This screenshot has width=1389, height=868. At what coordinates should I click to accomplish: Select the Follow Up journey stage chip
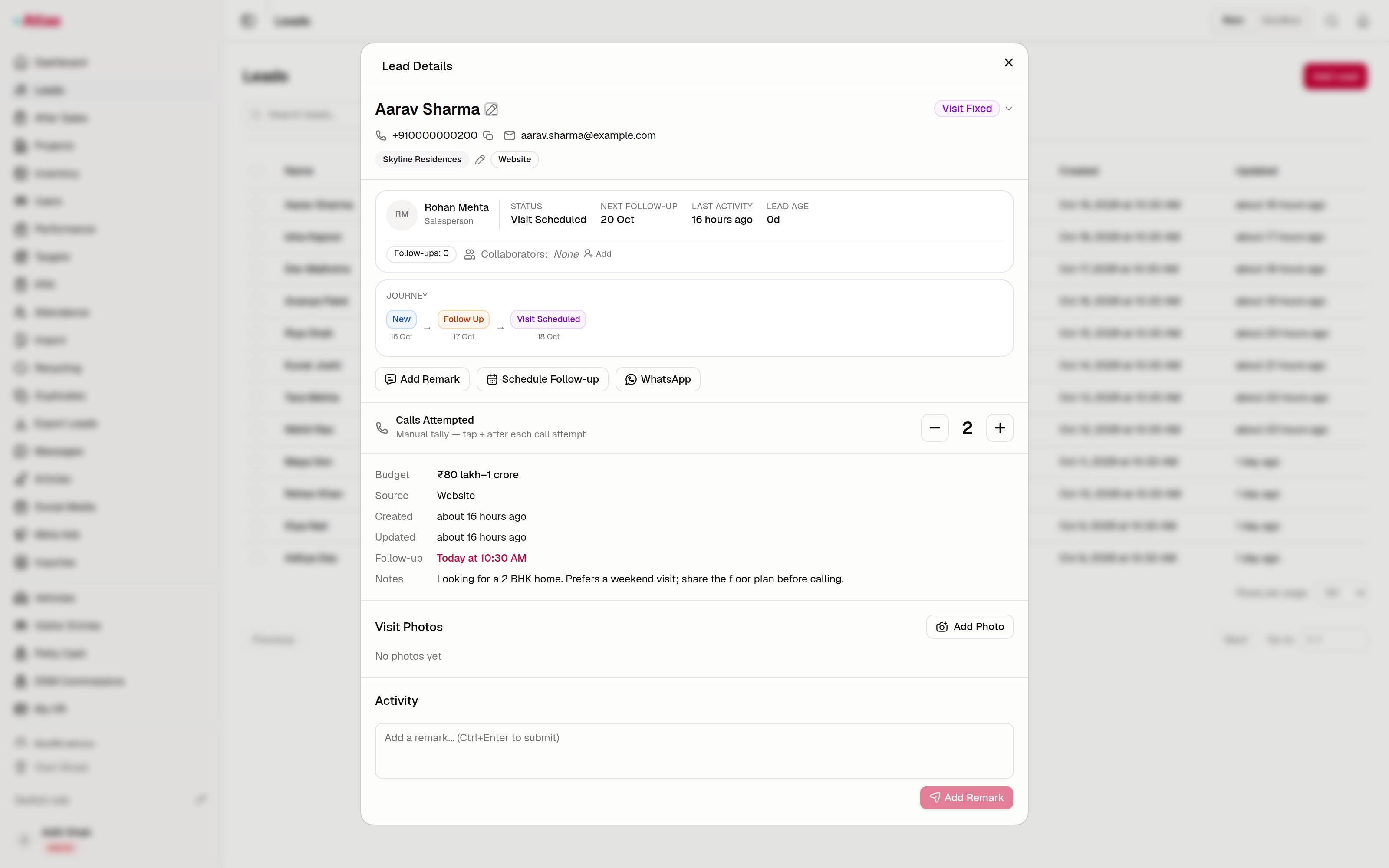pyautogui.click(x=463, y=319)
